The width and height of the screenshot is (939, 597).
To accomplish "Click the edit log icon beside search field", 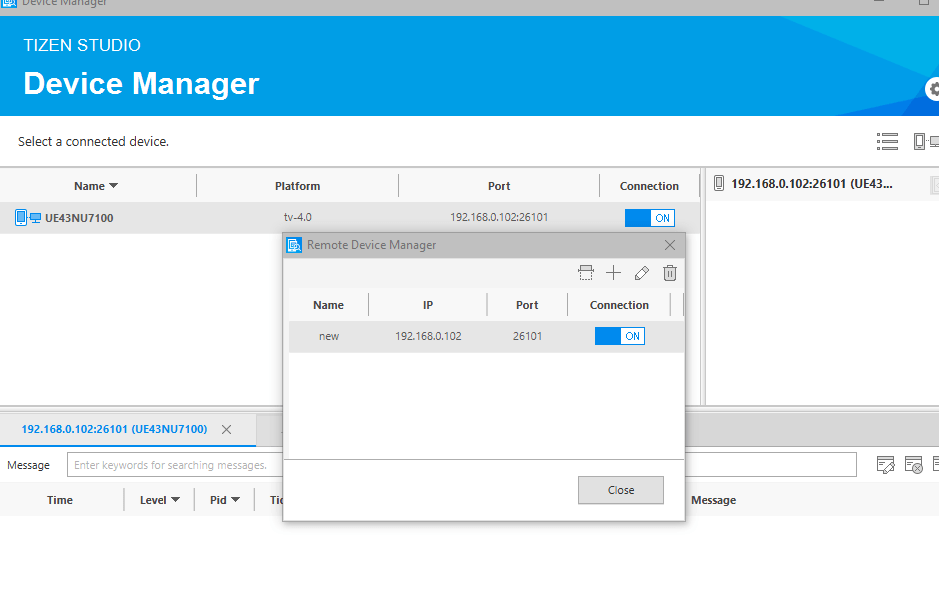I will [885, 464].
